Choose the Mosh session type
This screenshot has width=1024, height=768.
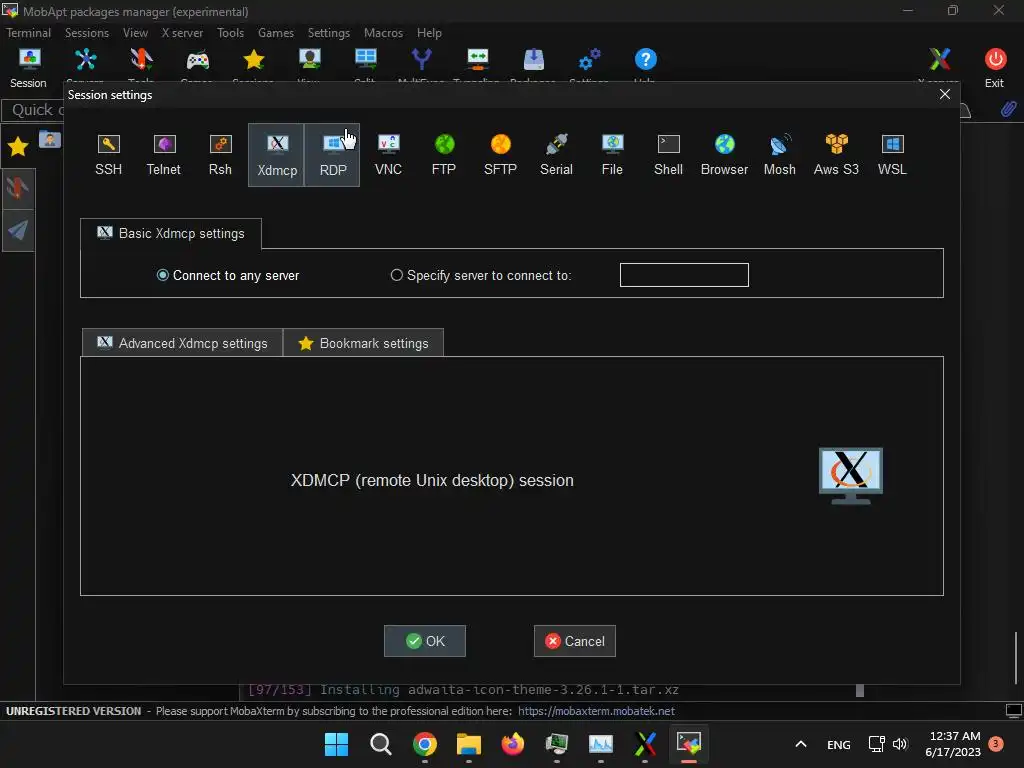[780, 155]
